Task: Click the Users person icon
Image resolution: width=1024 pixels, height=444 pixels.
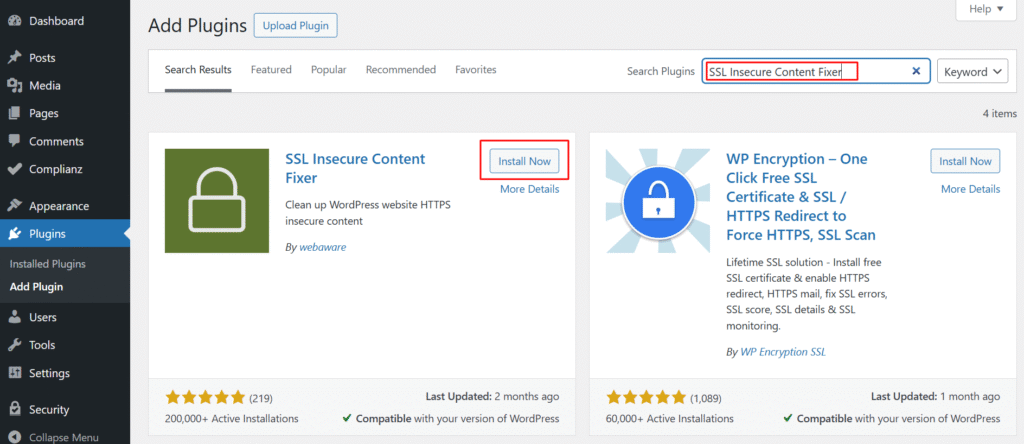Action: pos(14,317)
